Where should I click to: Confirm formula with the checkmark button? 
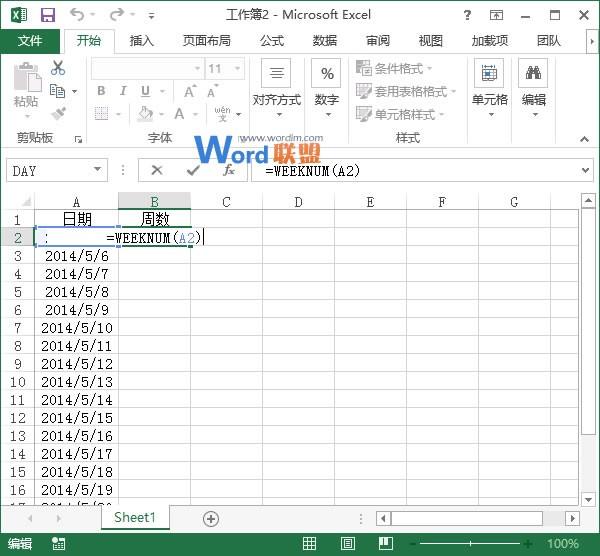[193, 170]
